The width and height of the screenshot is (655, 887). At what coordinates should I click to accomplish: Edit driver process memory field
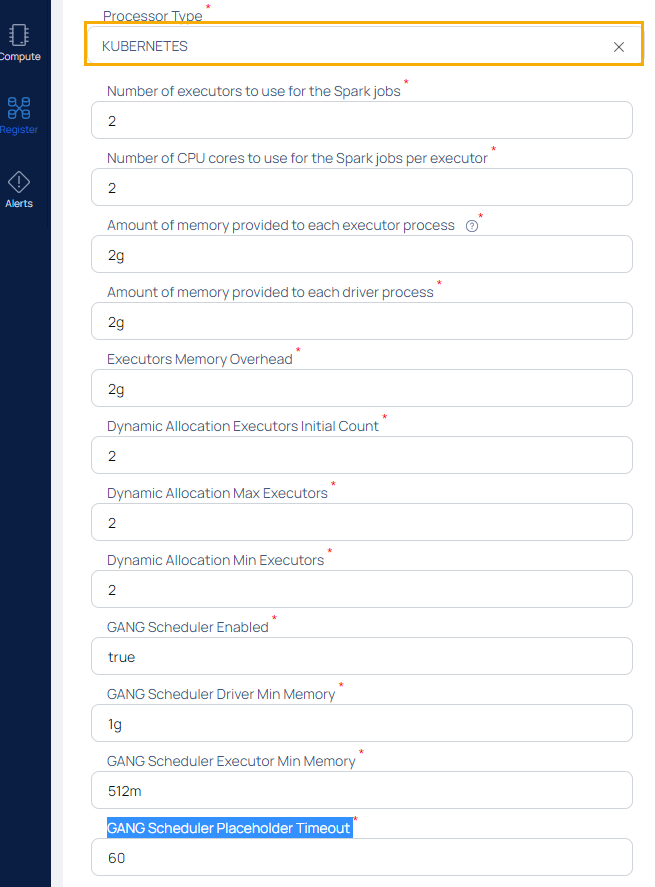[x=362, y=321]
